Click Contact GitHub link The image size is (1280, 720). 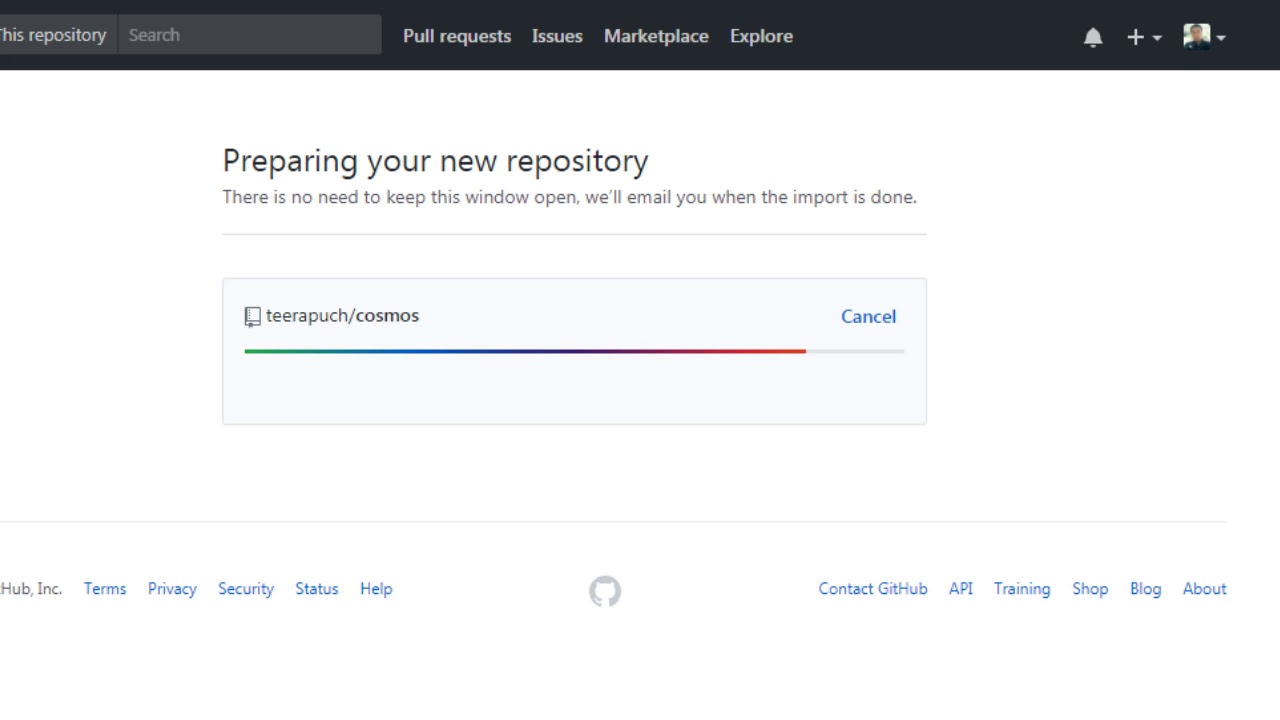(873, 589)
